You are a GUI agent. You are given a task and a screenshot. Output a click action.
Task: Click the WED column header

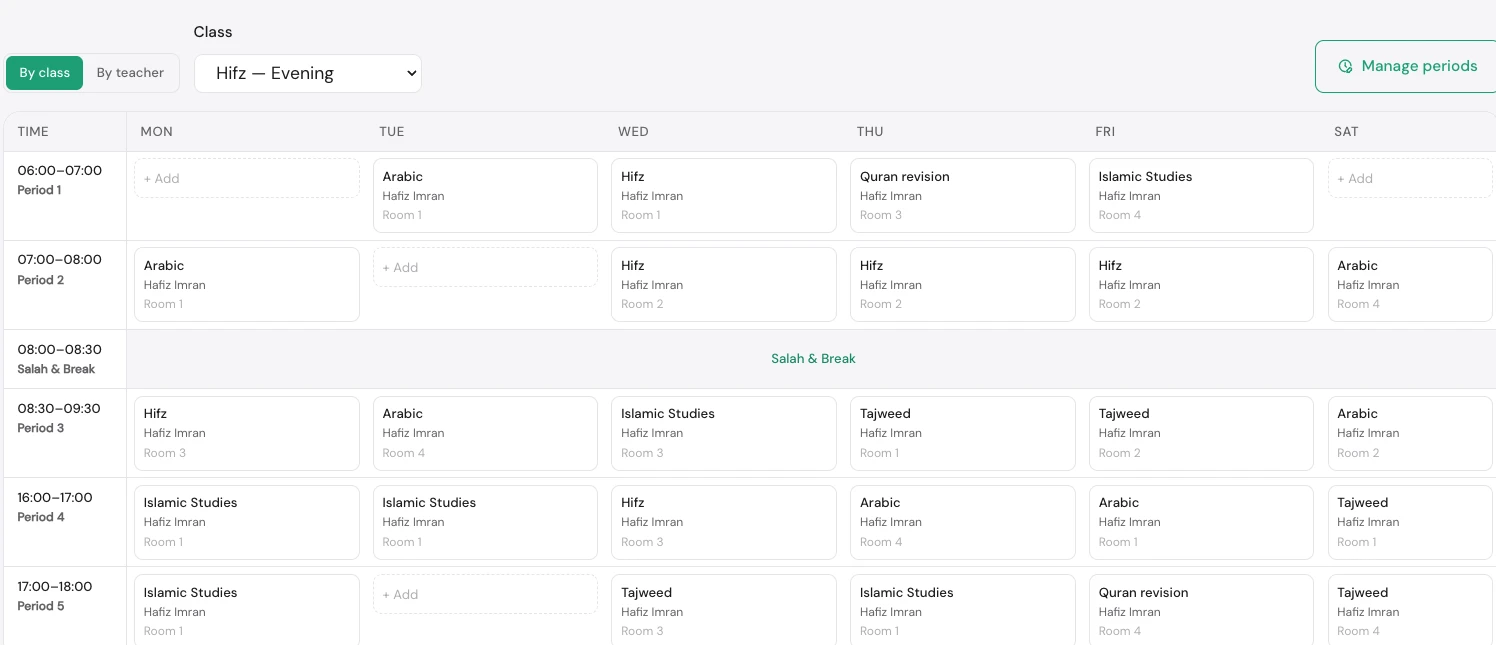(x=633, y=132)
